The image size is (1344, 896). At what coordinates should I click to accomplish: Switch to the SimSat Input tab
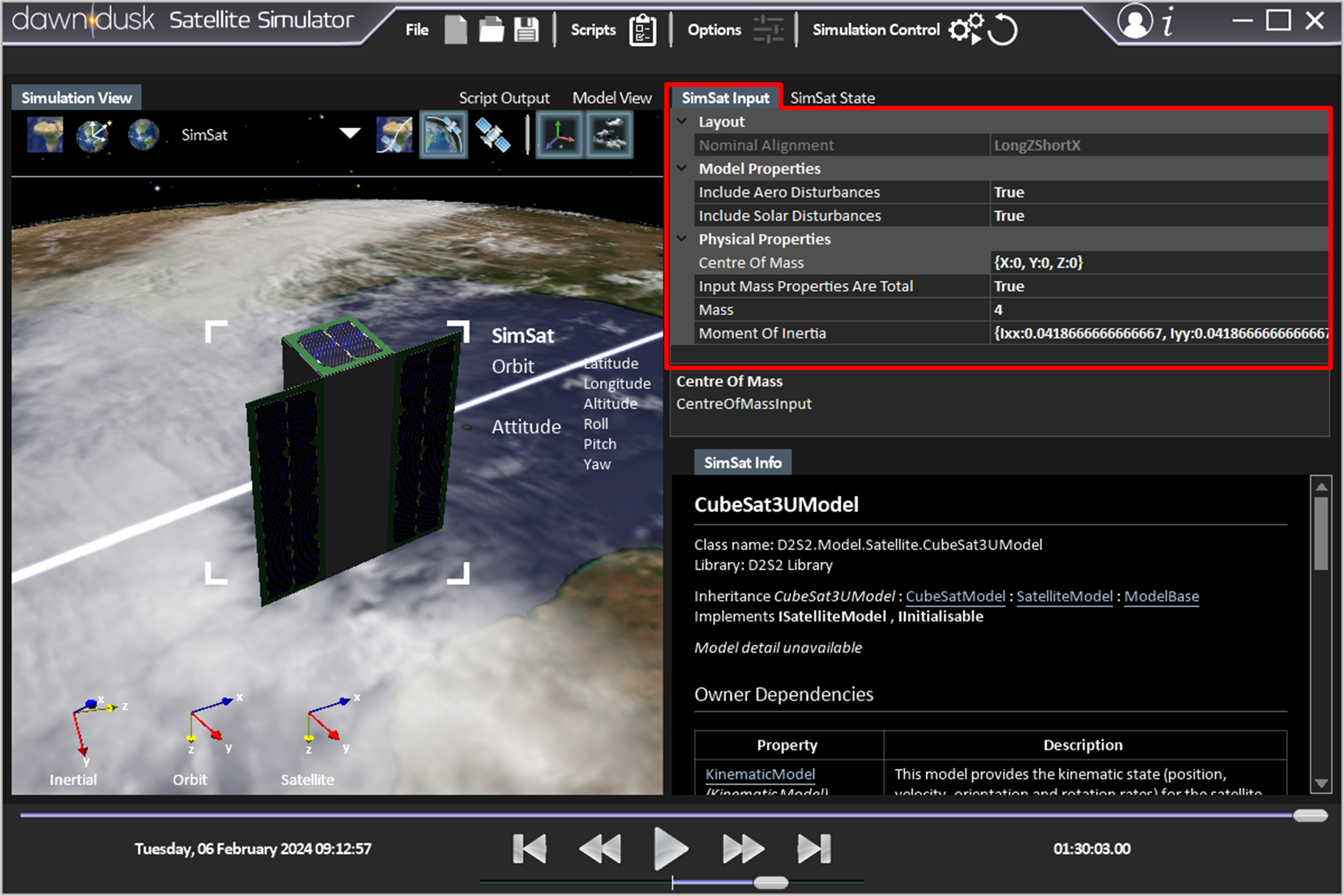click(x=725, y=98)
